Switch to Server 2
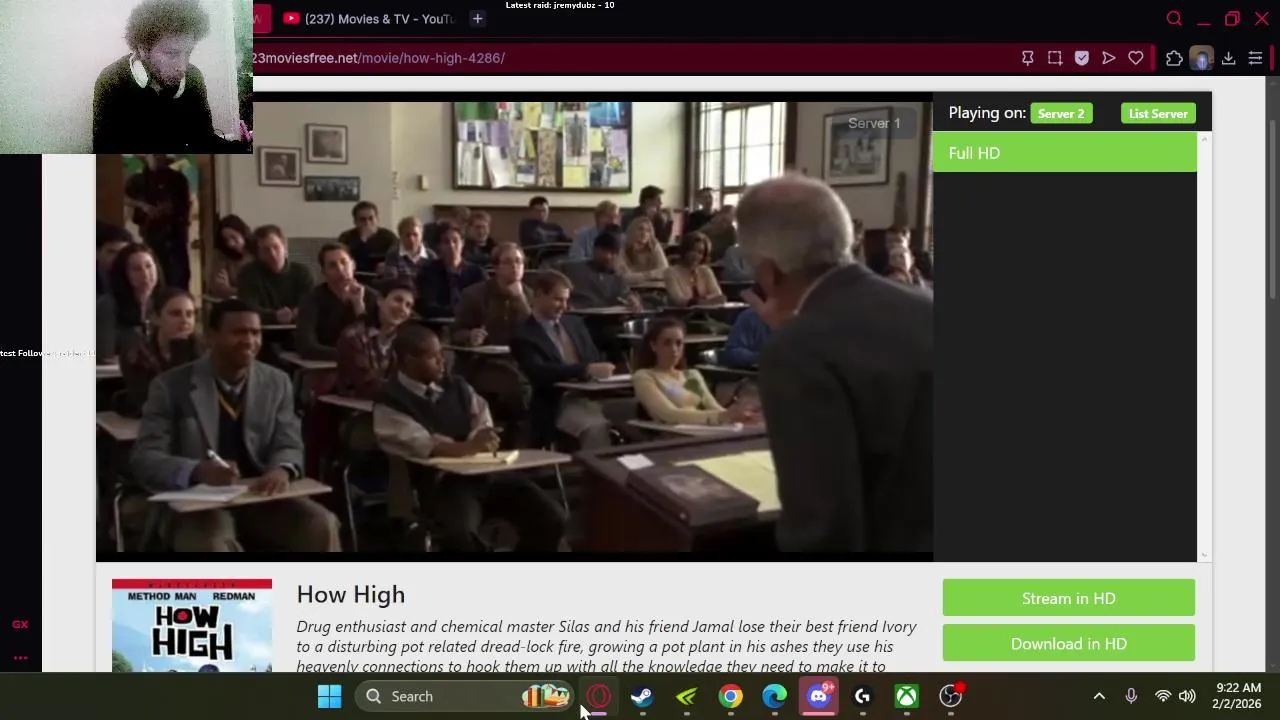The height and width of the screenshot is (720, 1280). (x=1060, y=113)
